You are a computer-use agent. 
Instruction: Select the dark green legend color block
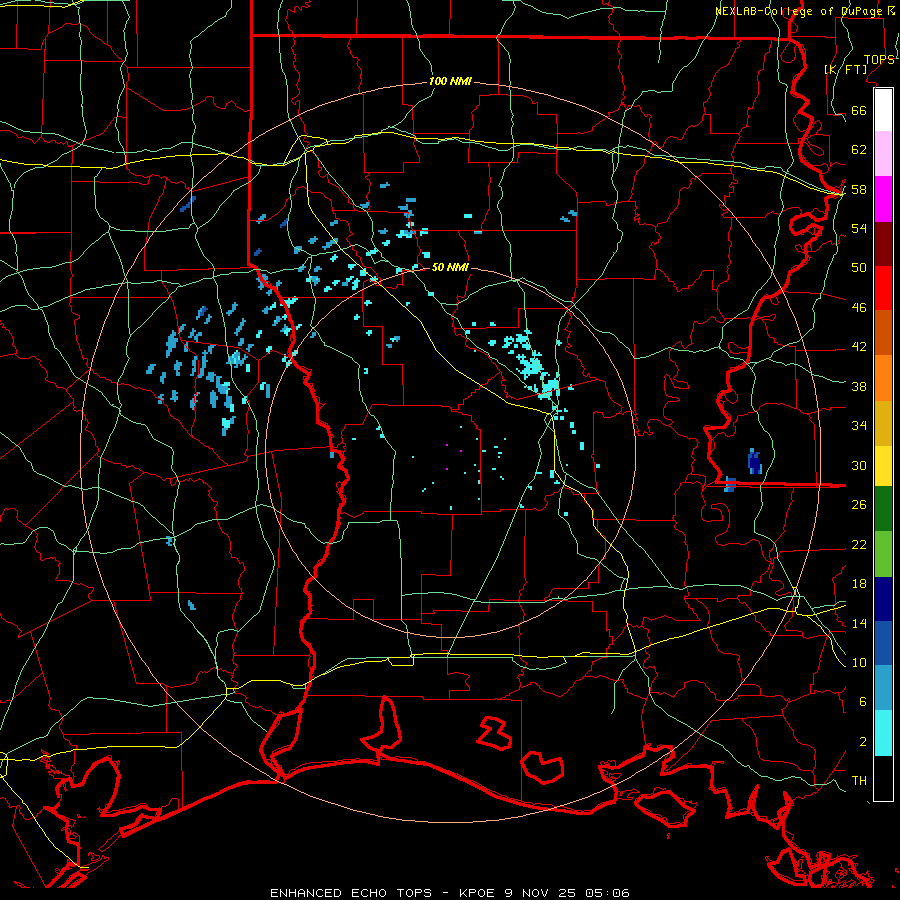tap(883, 509)
